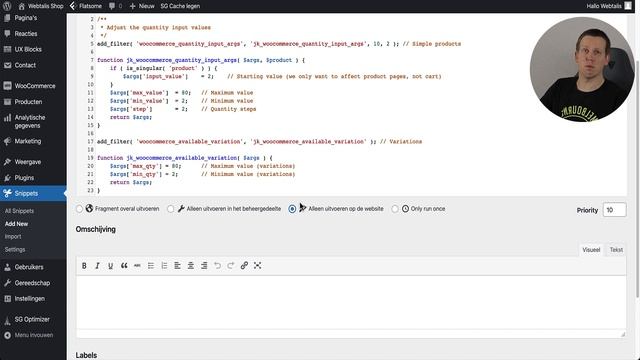This screenshot has width=640, height=360.
Task: Click the Priority input field
Action: (x=614, y=210)
